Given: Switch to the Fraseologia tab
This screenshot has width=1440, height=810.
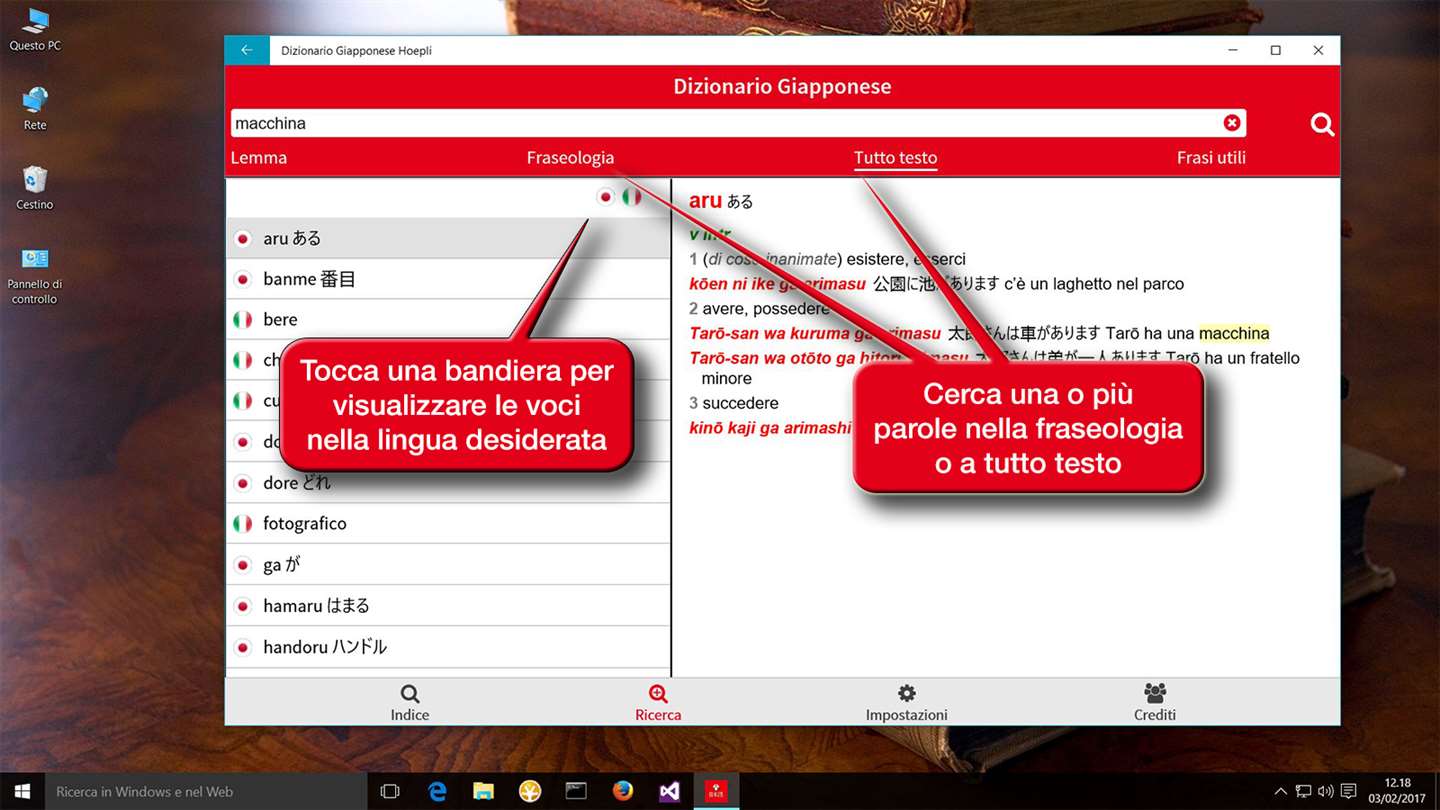Looking at the screenshot, I should [570, 157].
